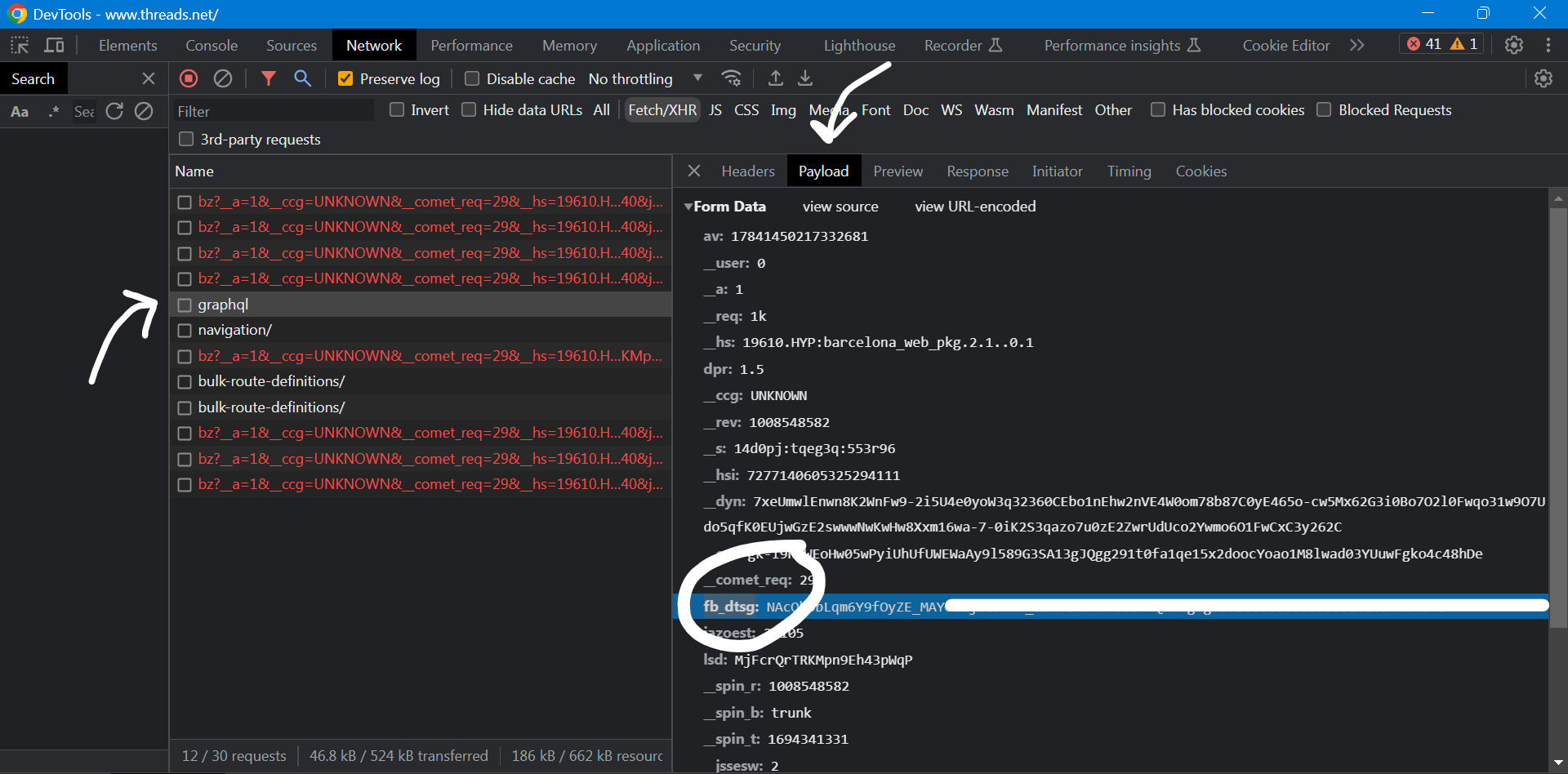Toggle Match Case Aa in search

[x=20, y=112]
